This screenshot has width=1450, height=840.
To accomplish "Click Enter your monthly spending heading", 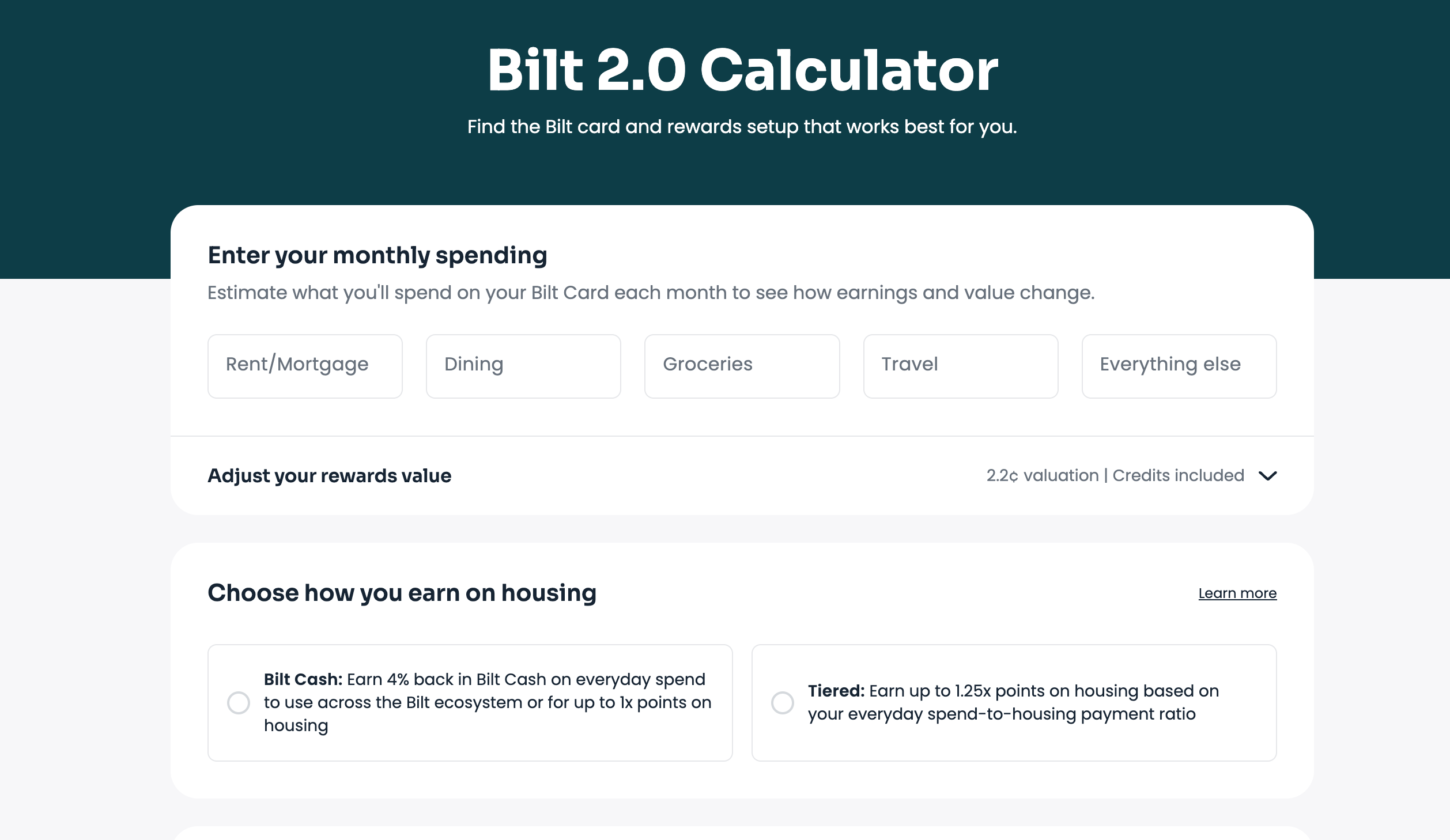I will pyautogui.click(x=377, y=255).
